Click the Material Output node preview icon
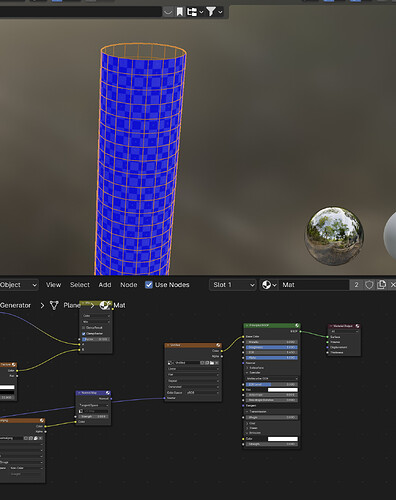396x500 pixels. click(357, 326)
